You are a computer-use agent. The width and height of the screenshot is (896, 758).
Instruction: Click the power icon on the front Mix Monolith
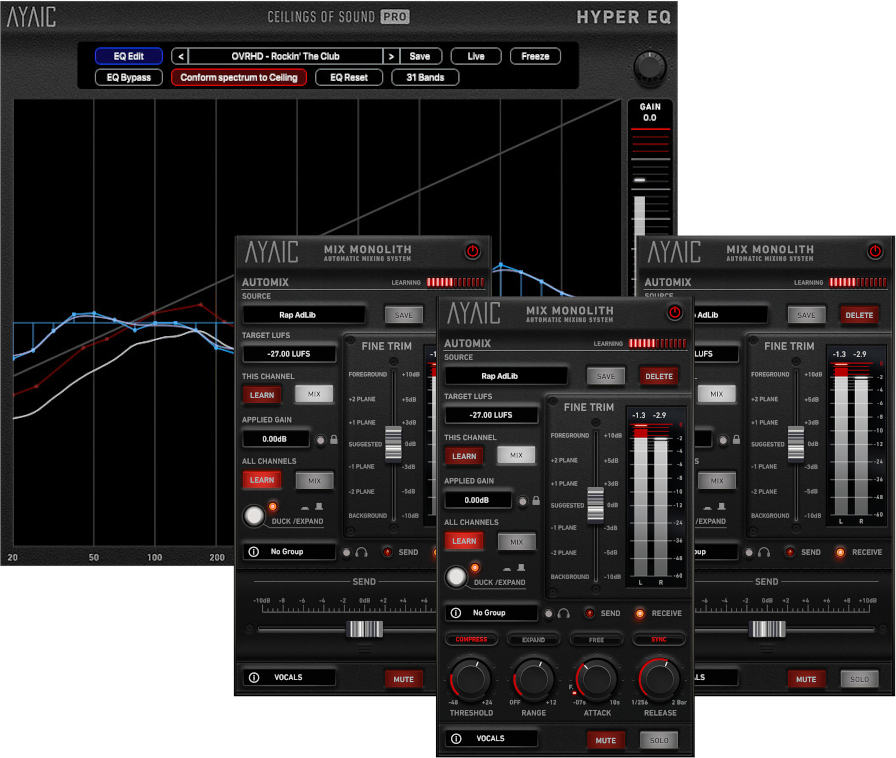(x=676, y=313)
